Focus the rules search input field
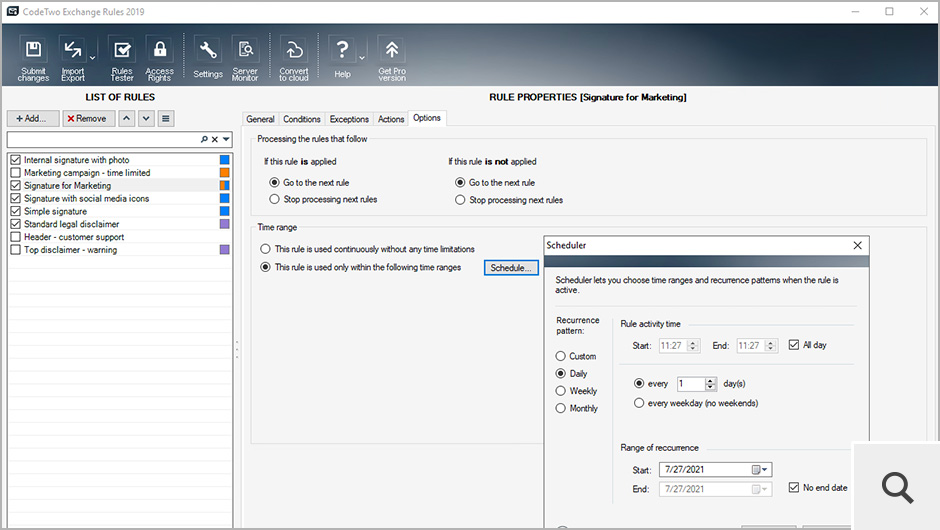The width and height of the screenshot is (940, 530). coord(103,139)
